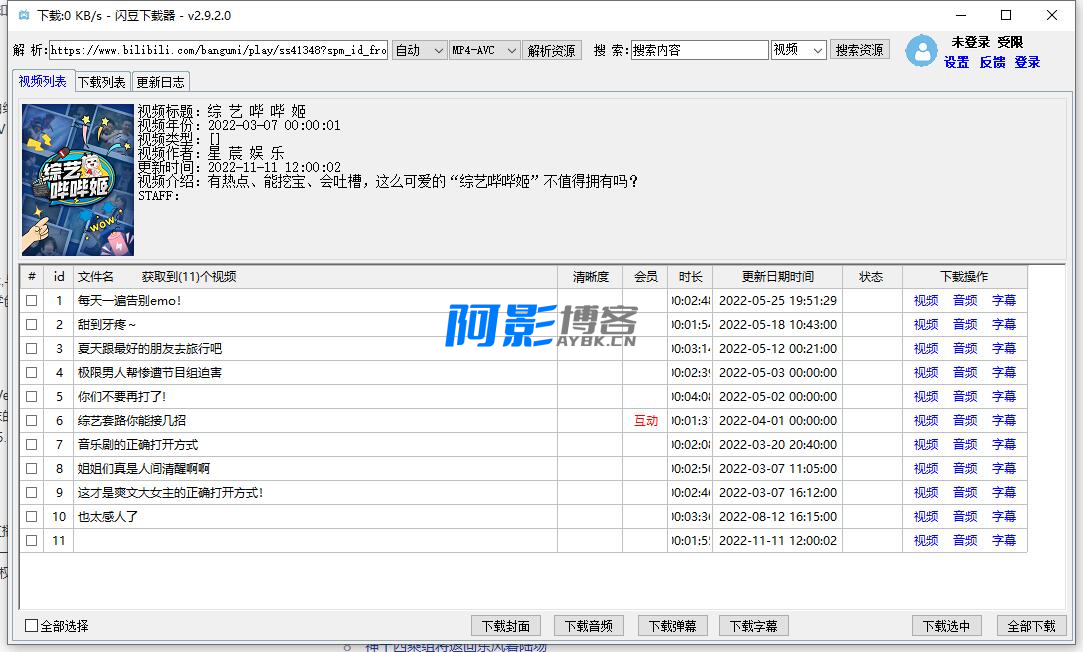Viewport: 1083px width, 652px height.
Task: Open the 自动 quality dropdown
Action: [419, 50]
